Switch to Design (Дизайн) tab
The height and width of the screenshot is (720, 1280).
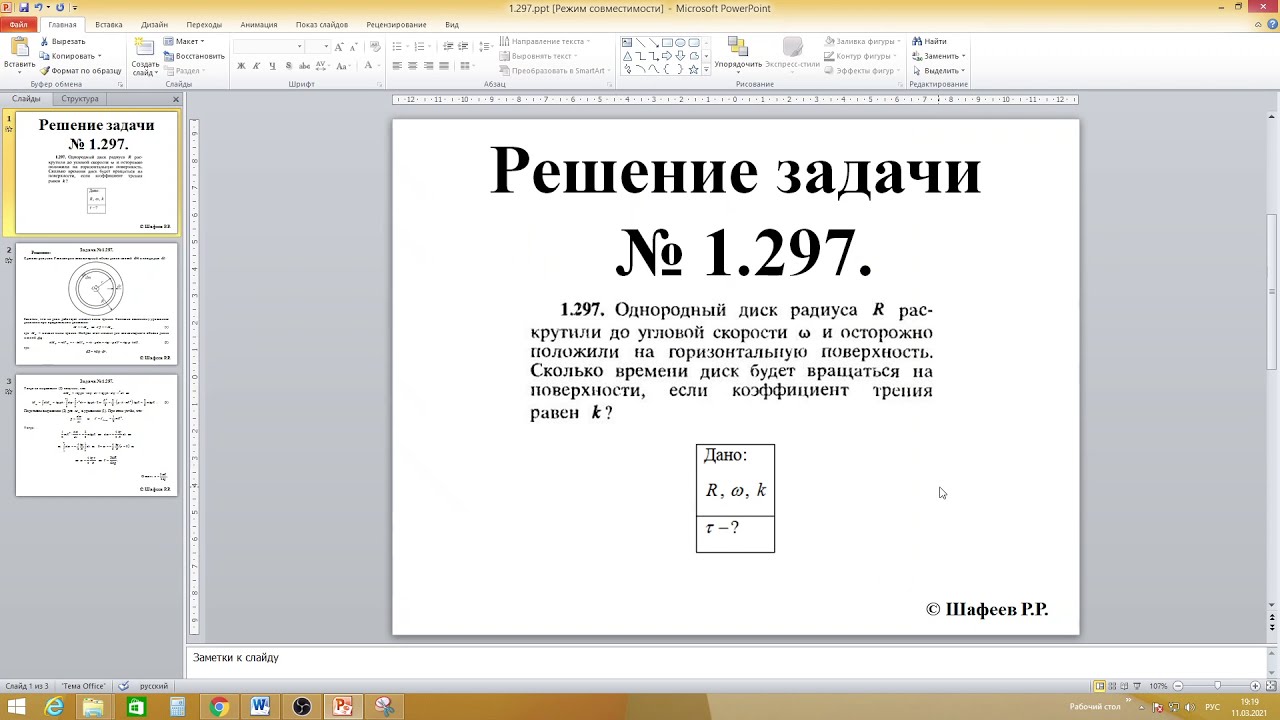click(154, 24)
